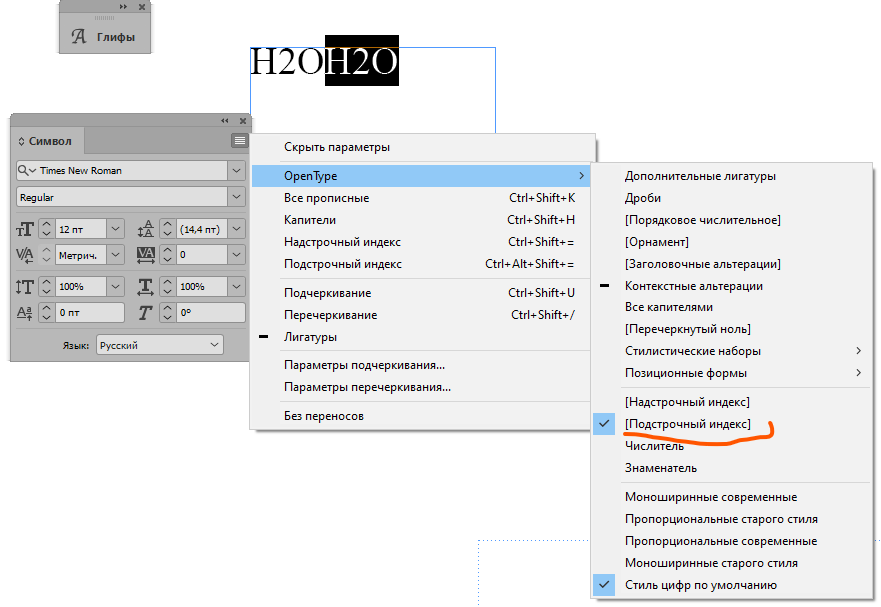Open the Символ panel flyout menu icon
The image size is (881, 607).
pyautogui.click(x=239, y=141)
